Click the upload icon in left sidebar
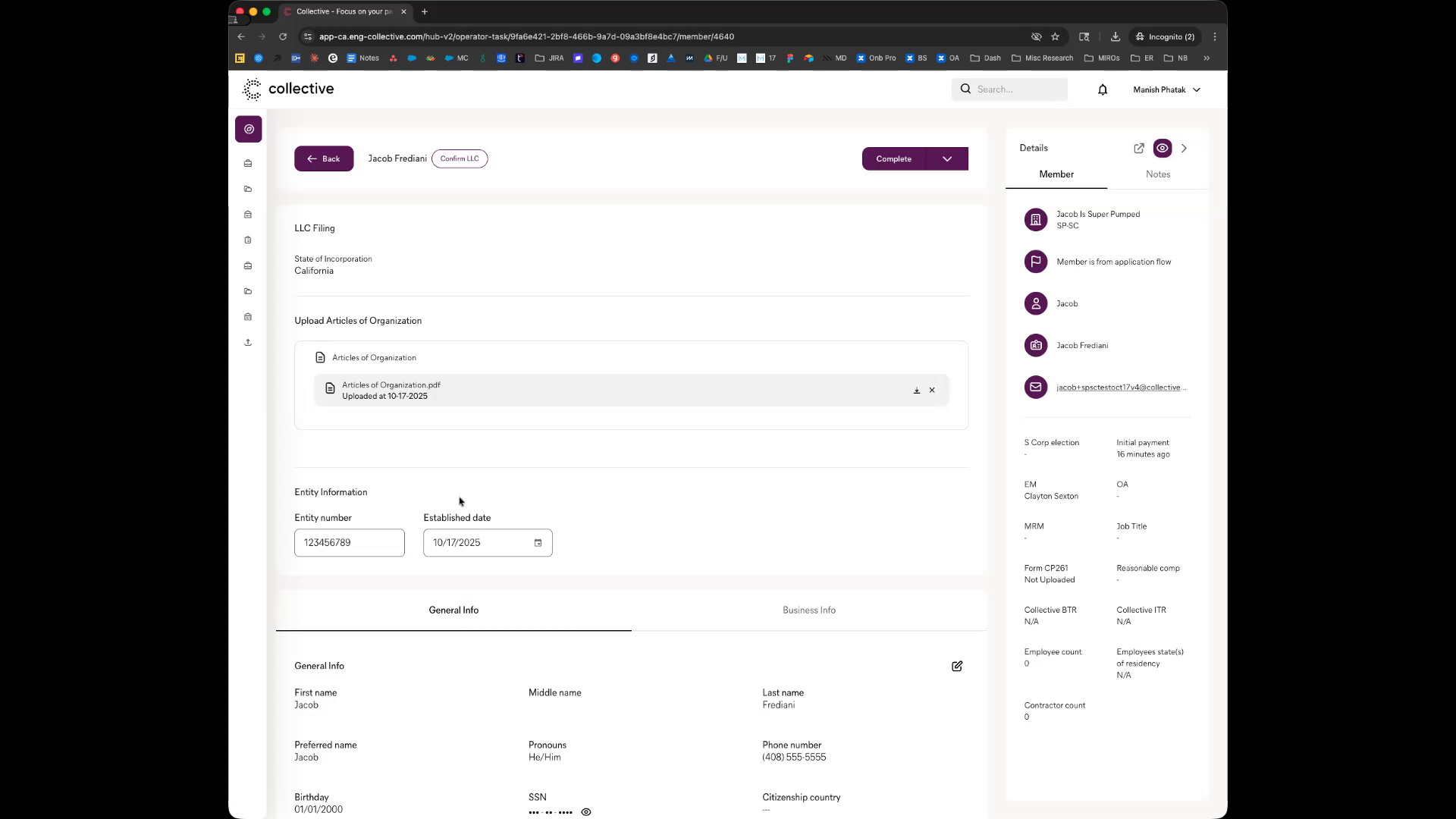 click(248, 343)
